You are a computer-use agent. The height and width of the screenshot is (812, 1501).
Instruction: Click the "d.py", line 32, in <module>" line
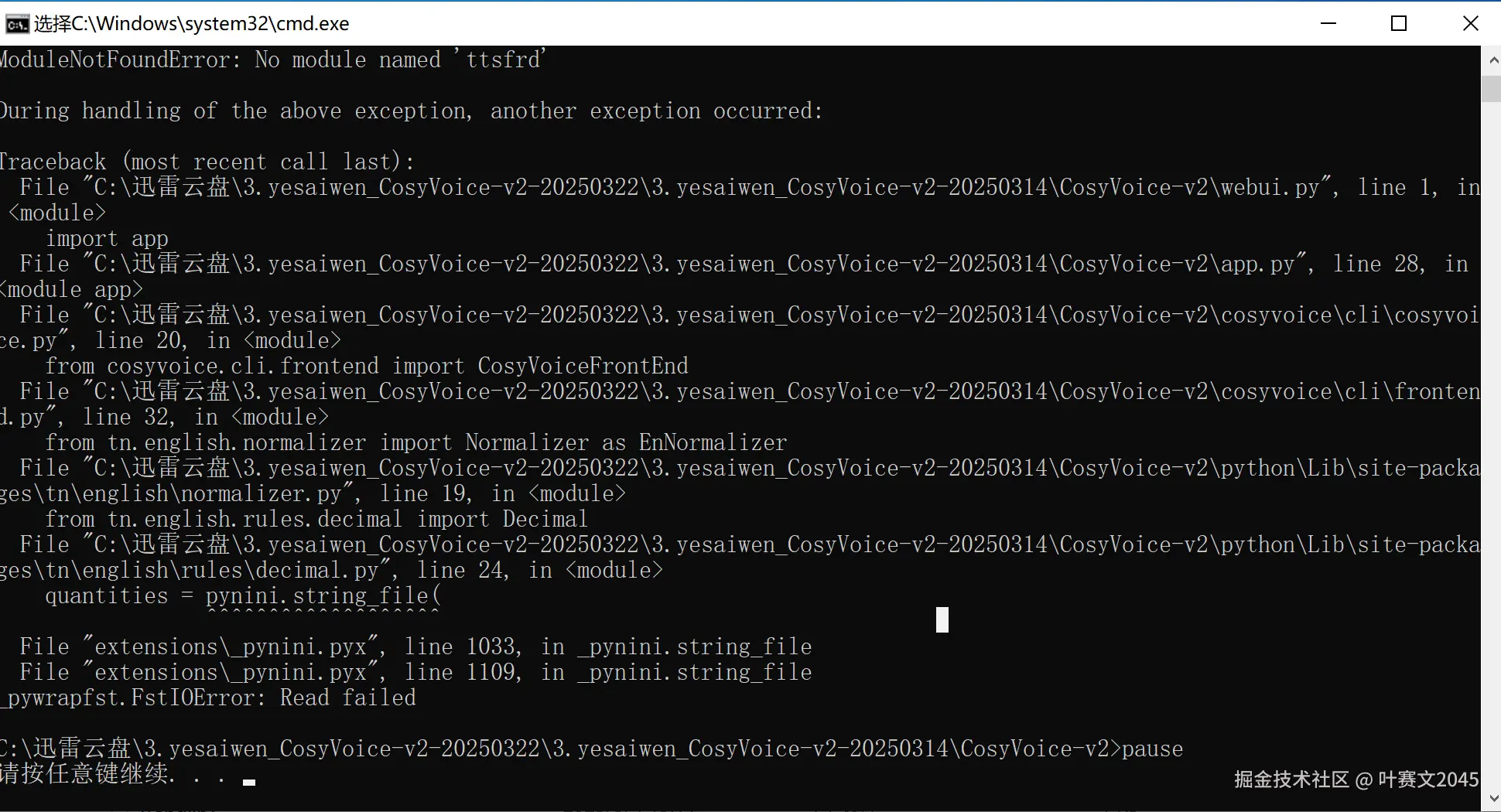[164, 417]
